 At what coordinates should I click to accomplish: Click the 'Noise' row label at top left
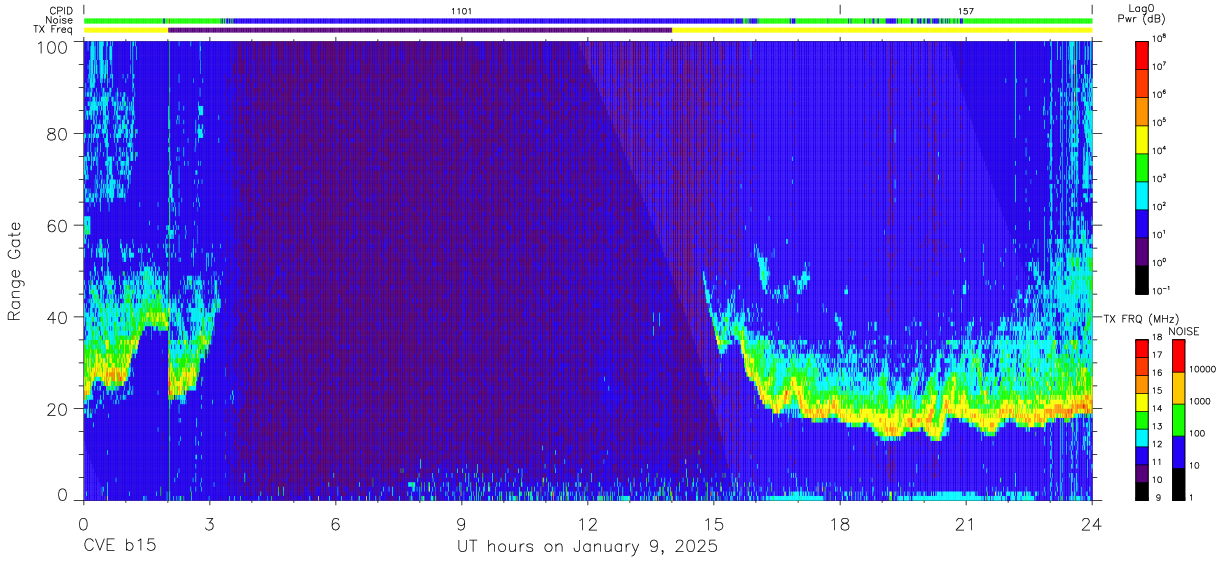click(x=60, y=20)
